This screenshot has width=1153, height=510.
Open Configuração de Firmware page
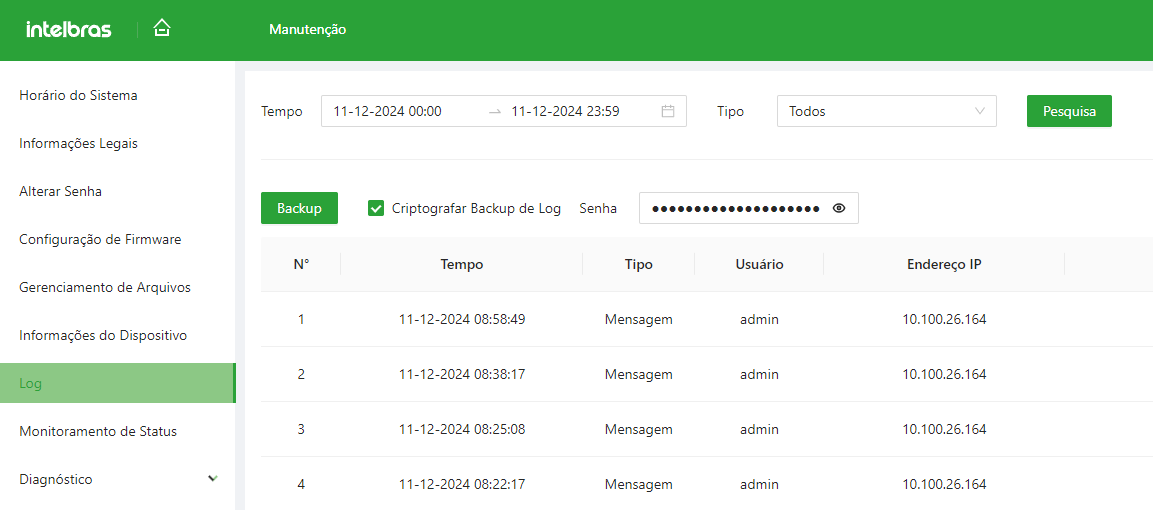click(x=100, y=239)
